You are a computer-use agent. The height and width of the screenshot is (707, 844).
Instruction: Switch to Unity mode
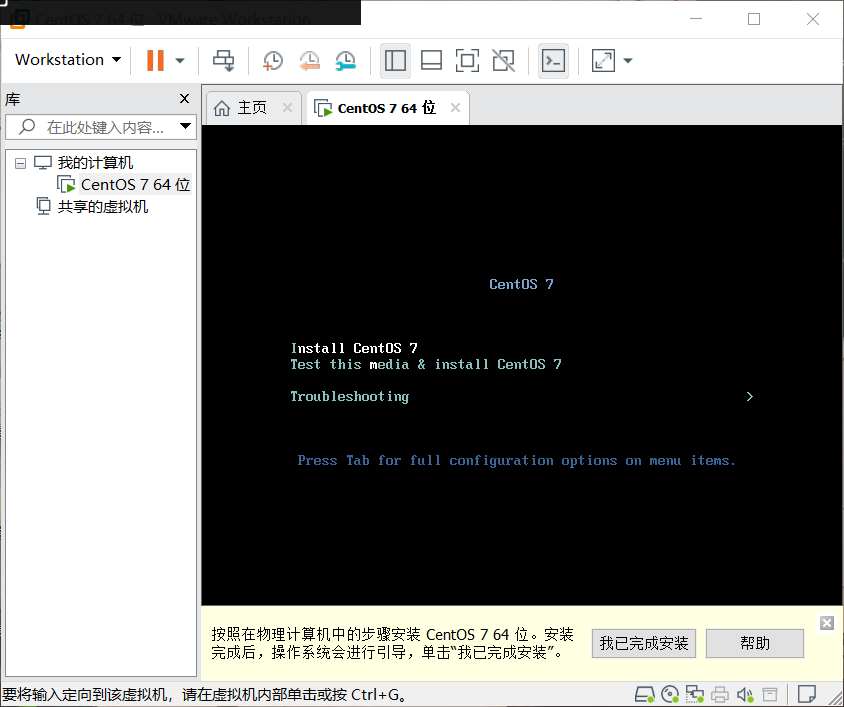503,60
